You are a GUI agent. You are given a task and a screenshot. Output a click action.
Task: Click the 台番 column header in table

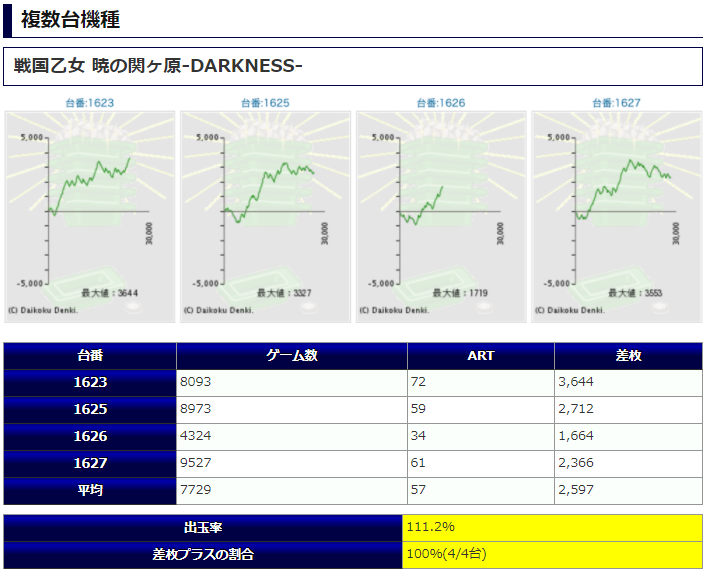90,356
